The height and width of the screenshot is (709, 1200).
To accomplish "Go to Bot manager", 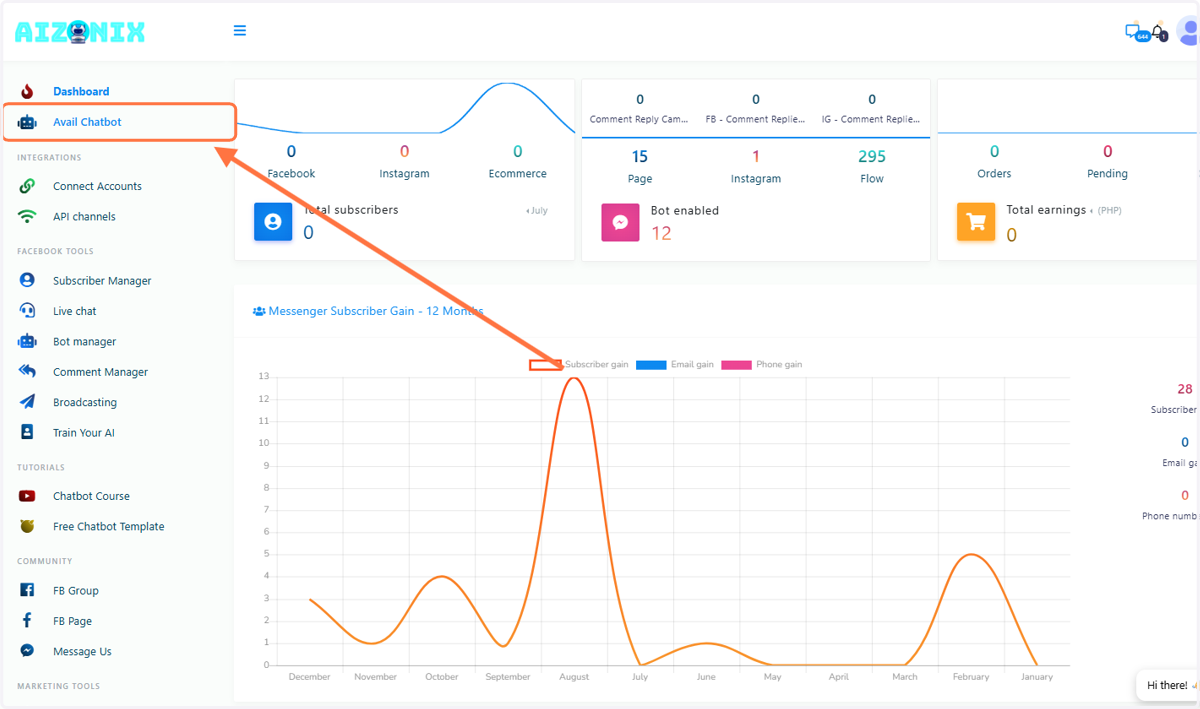I will (84, 342).
